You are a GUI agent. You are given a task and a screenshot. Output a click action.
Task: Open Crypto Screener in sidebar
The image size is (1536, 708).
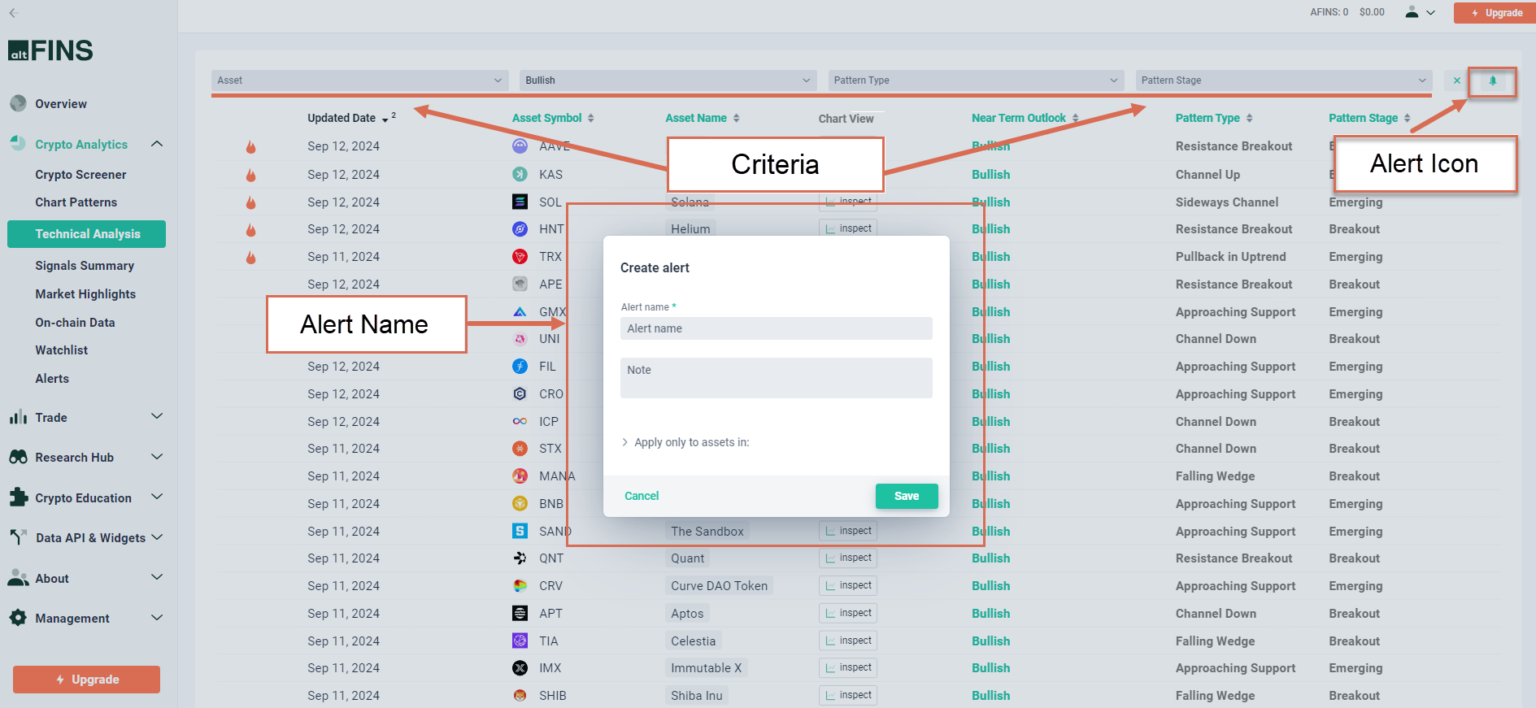pos(80,174)
